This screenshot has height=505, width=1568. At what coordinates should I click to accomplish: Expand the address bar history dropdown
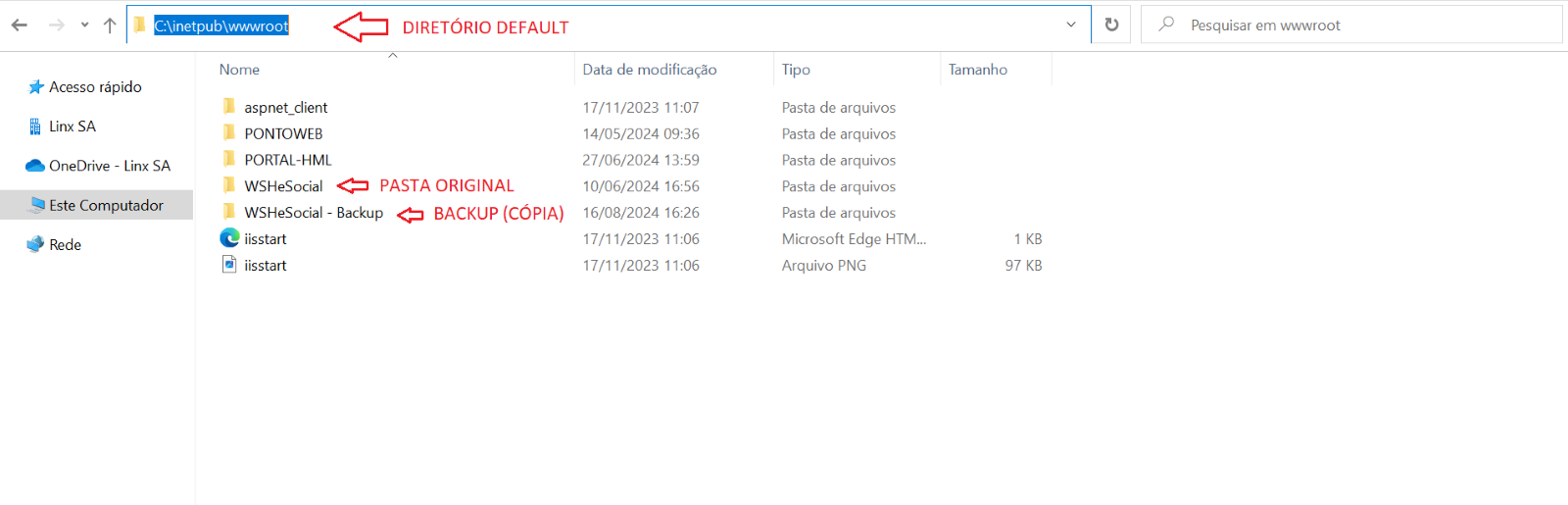[x=1071, y=25]
